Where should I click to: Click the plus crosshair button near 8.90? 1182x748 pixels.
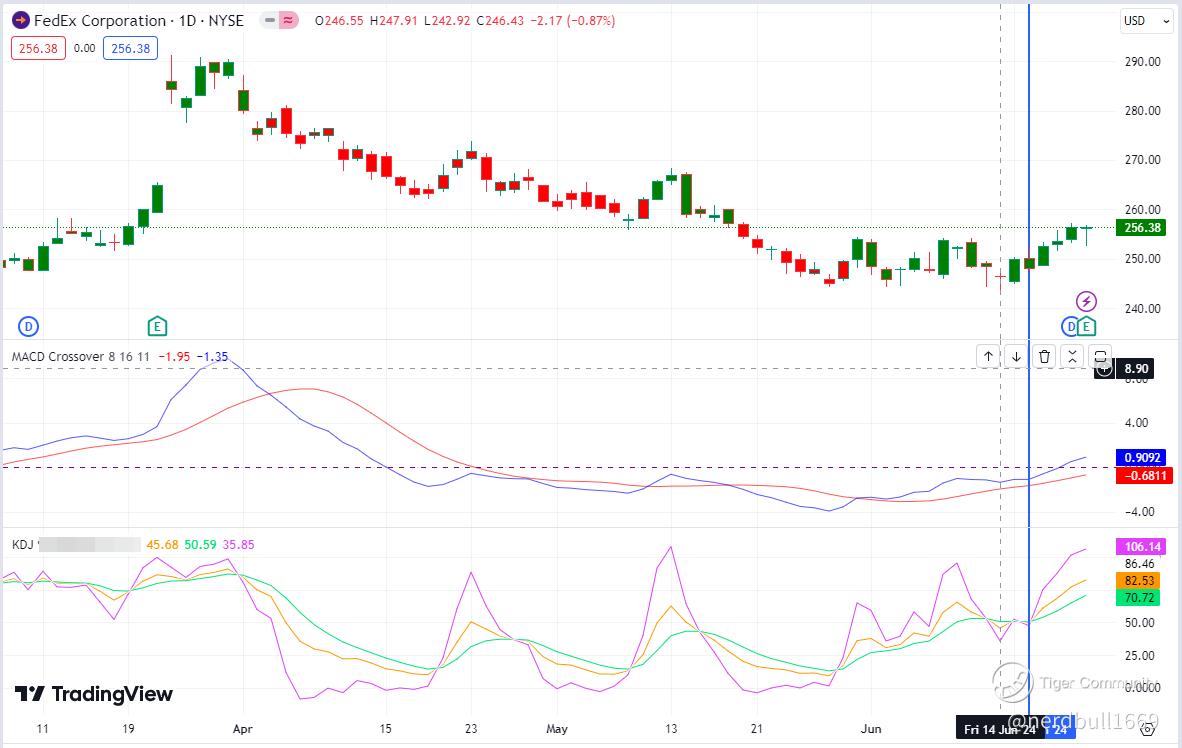pyautogui.click(x=1104, y=369)
